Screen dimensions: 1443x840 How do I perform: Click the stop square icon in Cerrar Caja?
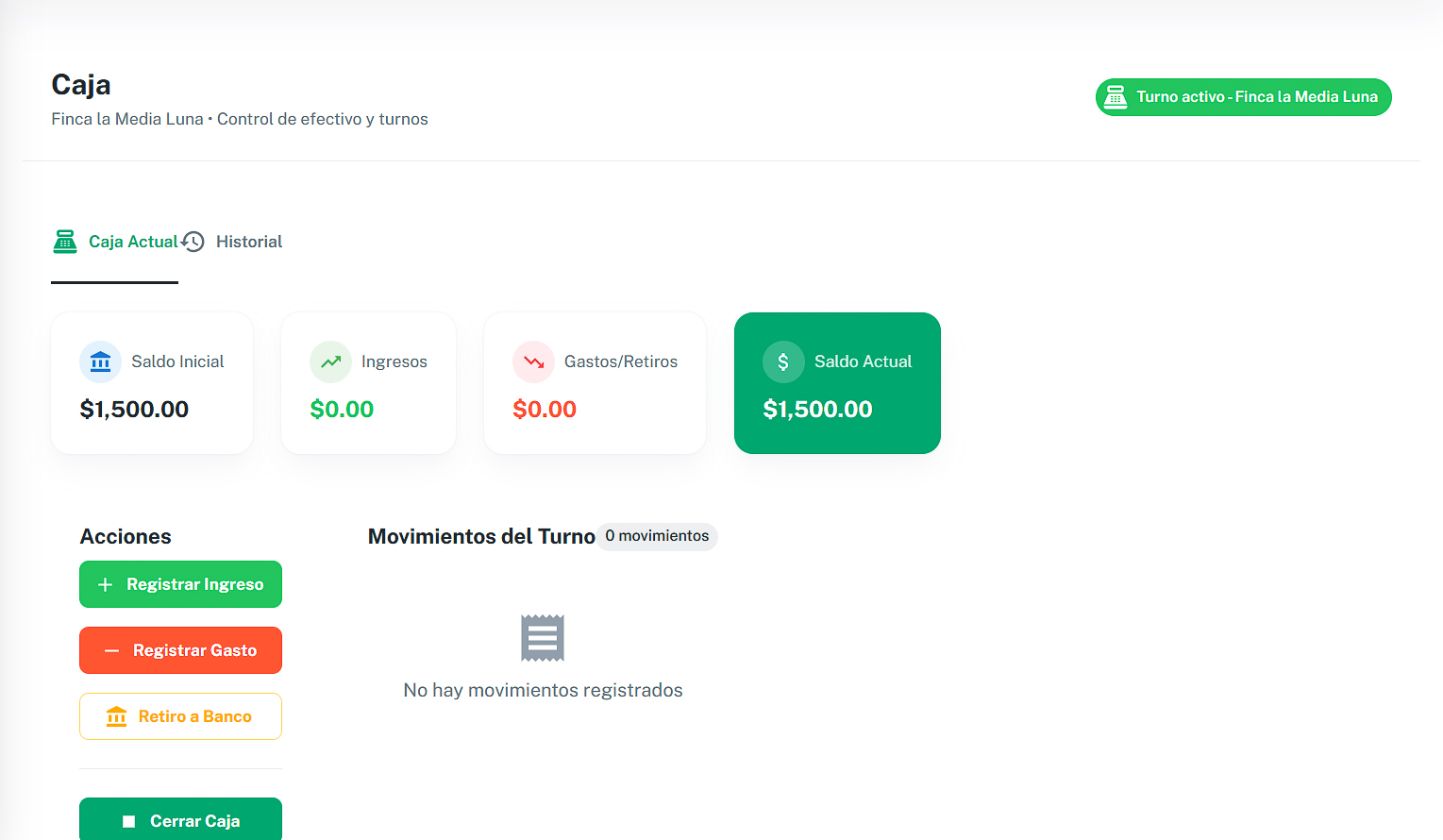pos(127,820)
